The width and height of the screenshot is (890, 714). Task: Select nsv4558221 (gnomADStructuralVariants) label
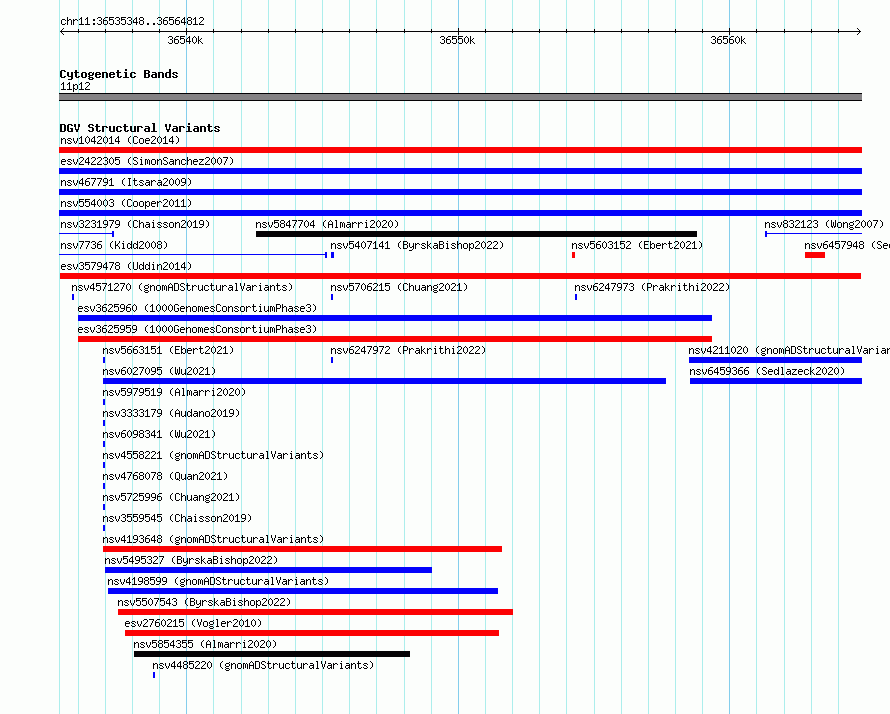click(213, 455)
